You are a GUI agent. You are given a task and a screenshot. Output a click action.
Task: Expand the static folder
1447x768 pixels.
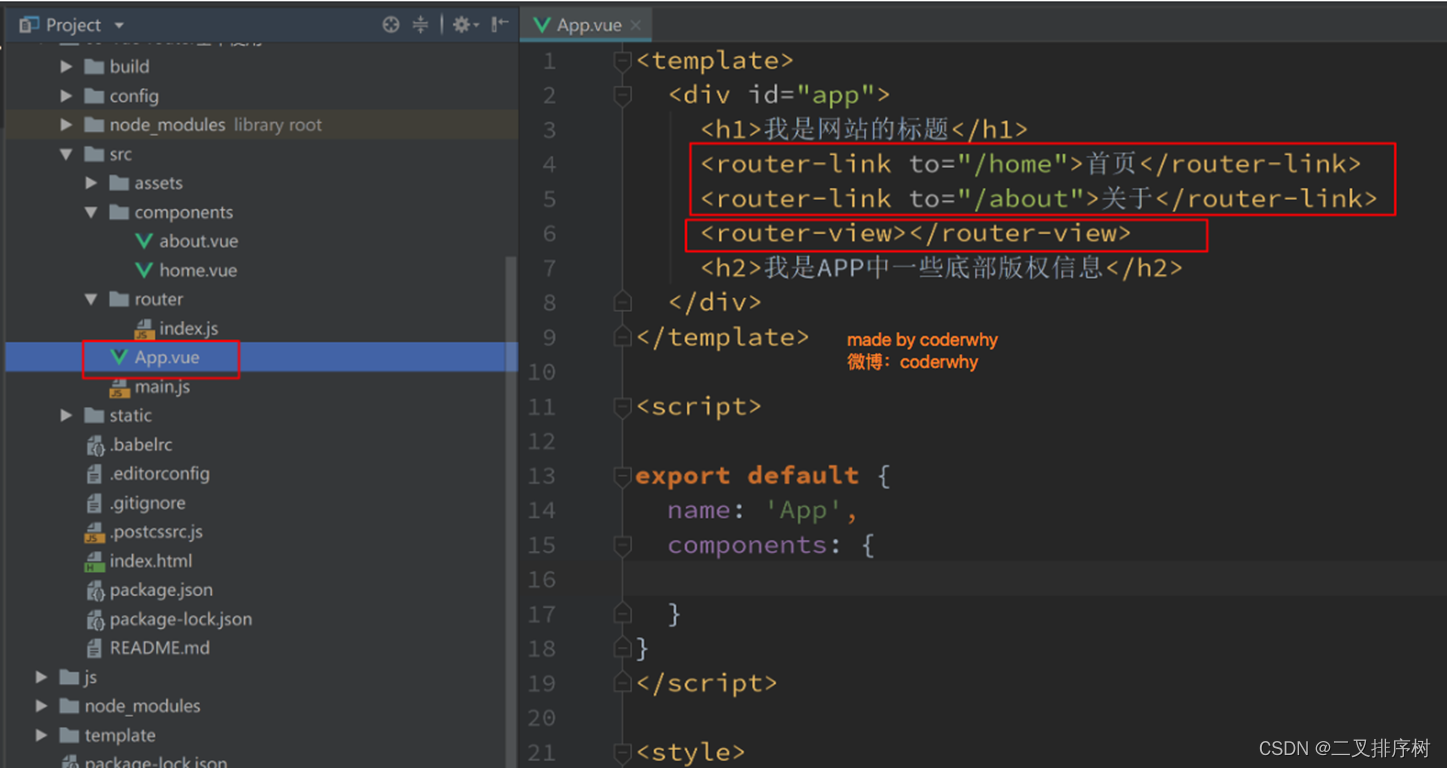(x=66, y=415)
